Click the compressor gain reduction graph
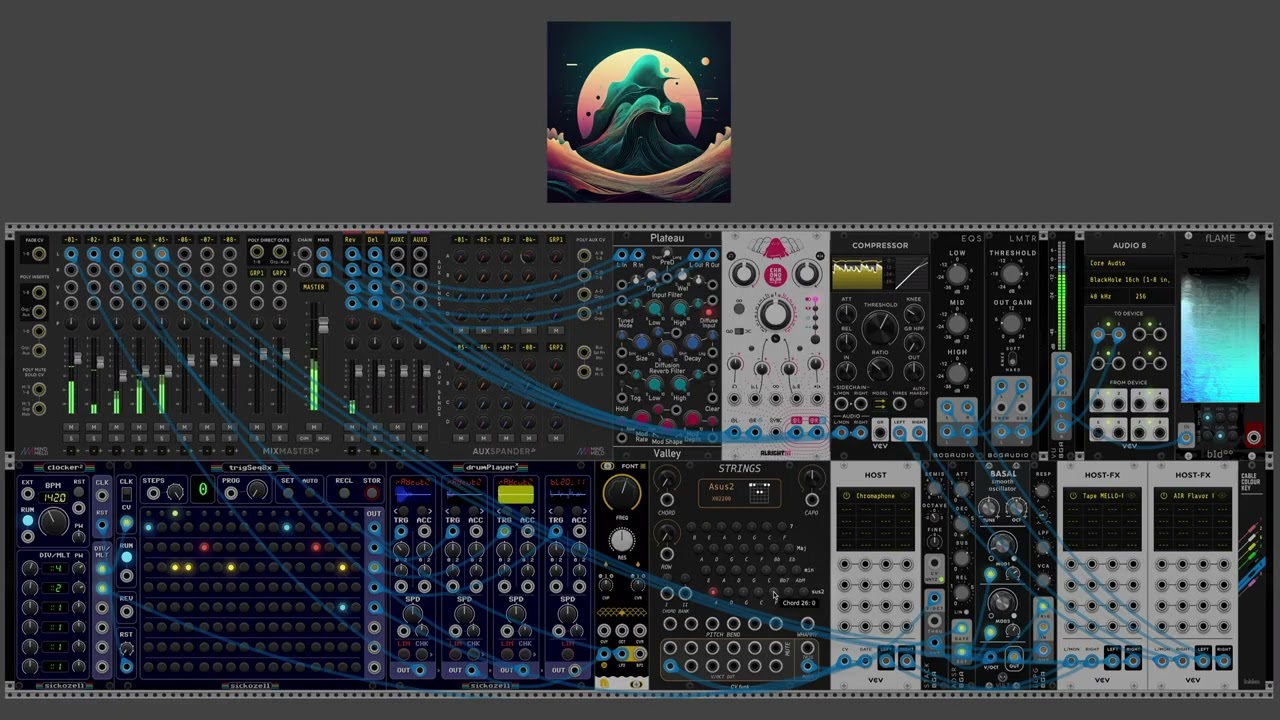 click(857, 274)
